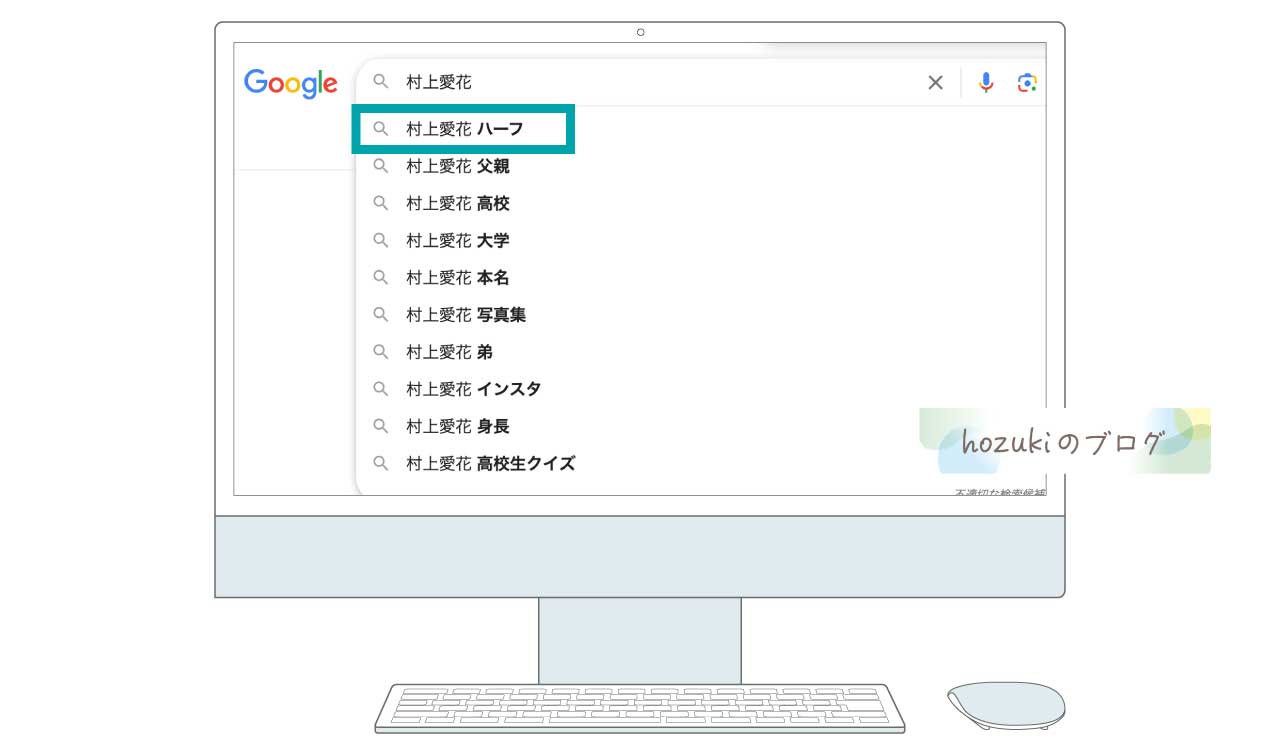Select suggestion 村上愛花 写真集

click(x=700, y=314)
